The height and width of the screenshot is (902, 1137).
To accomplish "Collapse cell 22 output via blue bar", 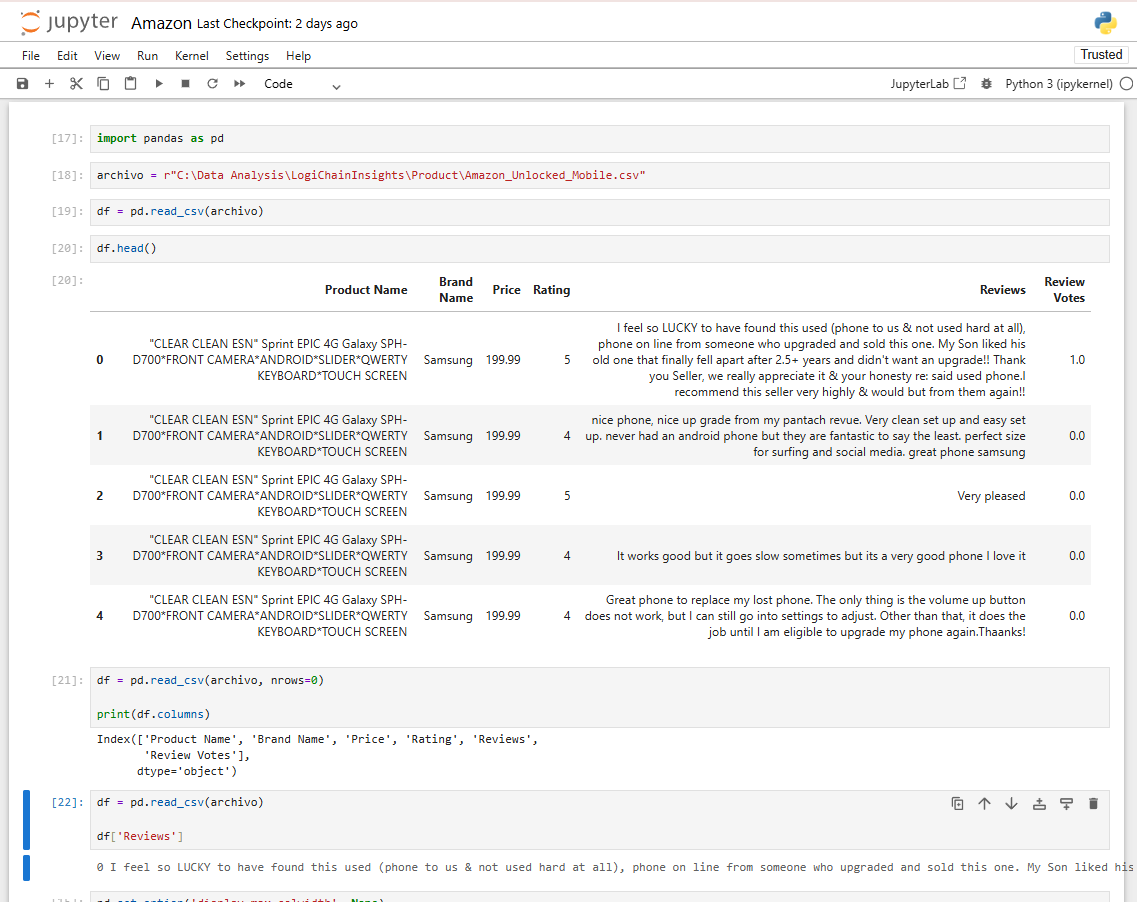I will pyautogui.click(x=27, y=868).
